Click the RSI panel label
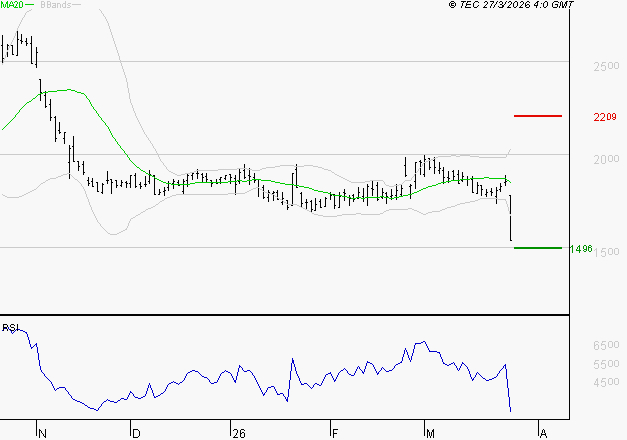Image resolution: width=627 pixels, height=440 pixels. [x=11, y=328]
